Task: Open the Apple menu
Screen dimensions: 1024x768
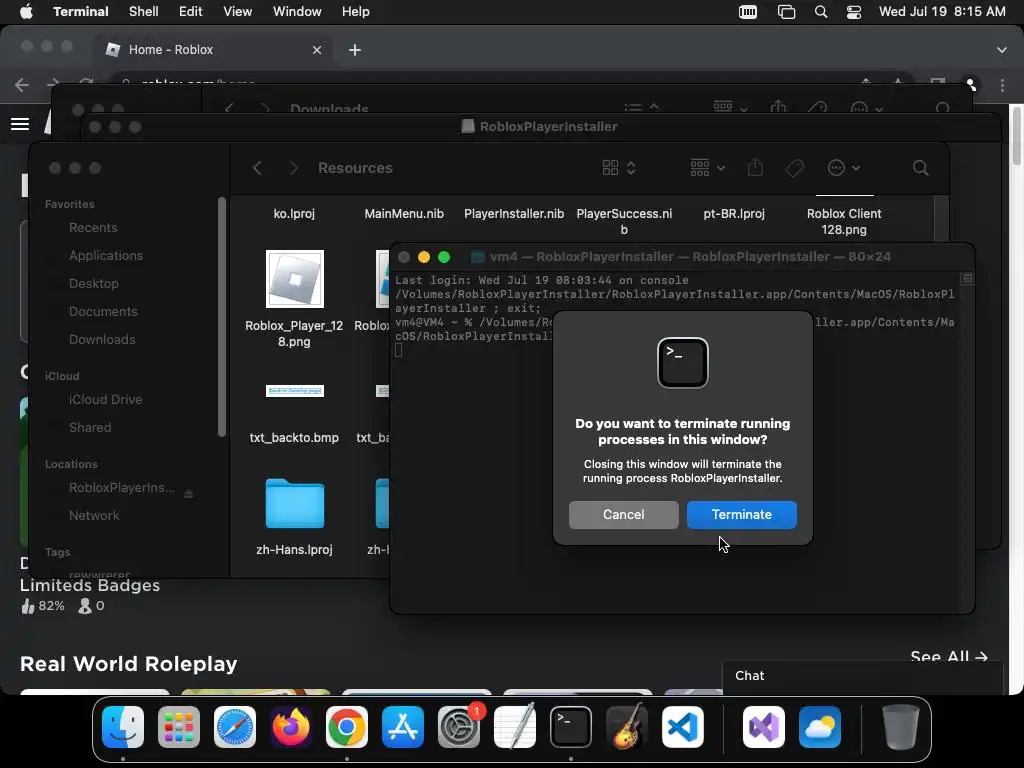Action: pyautogui.click(x=26, y=12)
